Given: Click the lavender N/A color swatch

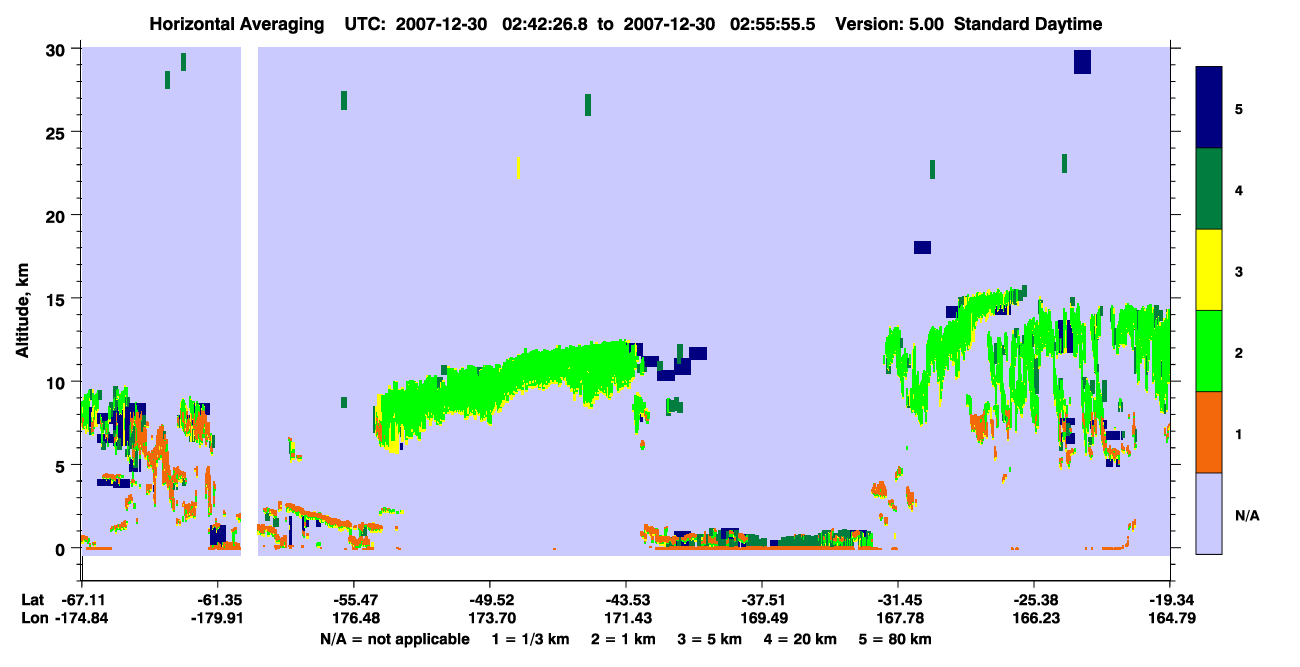Looking at the screenshot, I should (x=1209, y=513).
